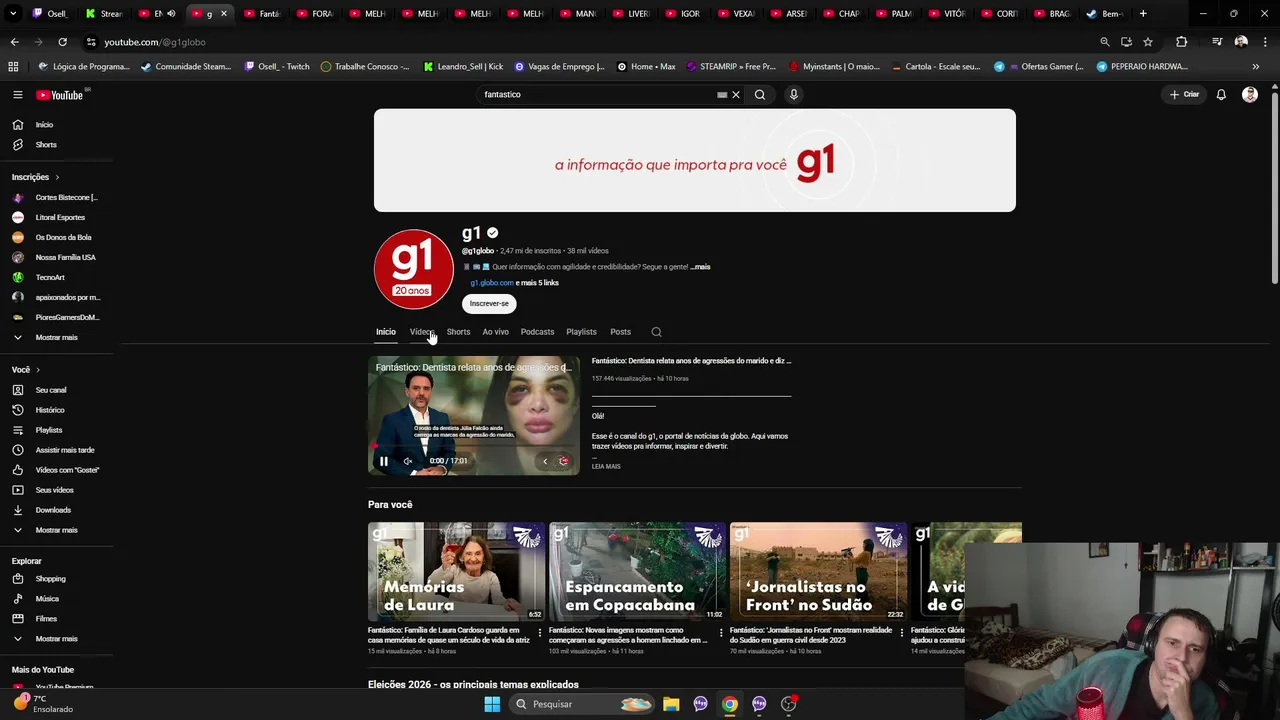Open the Chrome apps grid in bookmarks bar
Viewport: 1280px width, 720px height.
click(13, 67)
